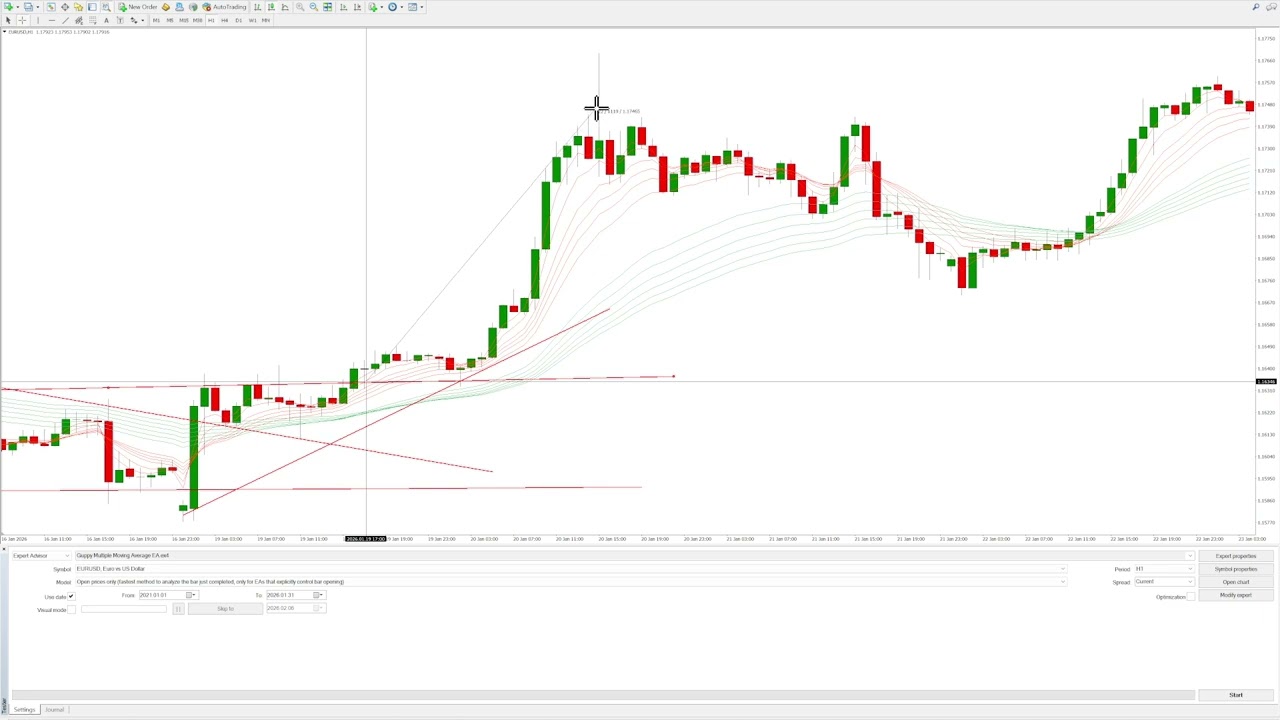
Task: Switch to M1 timeframe
Action: pos(156,20)
